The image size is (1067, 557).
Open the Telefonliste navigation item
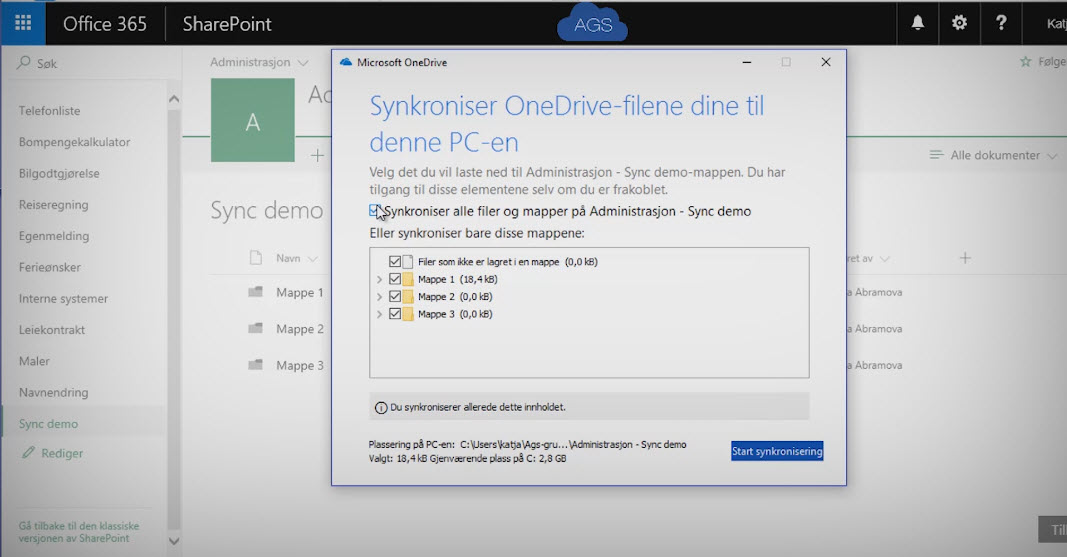pos(49,111)
